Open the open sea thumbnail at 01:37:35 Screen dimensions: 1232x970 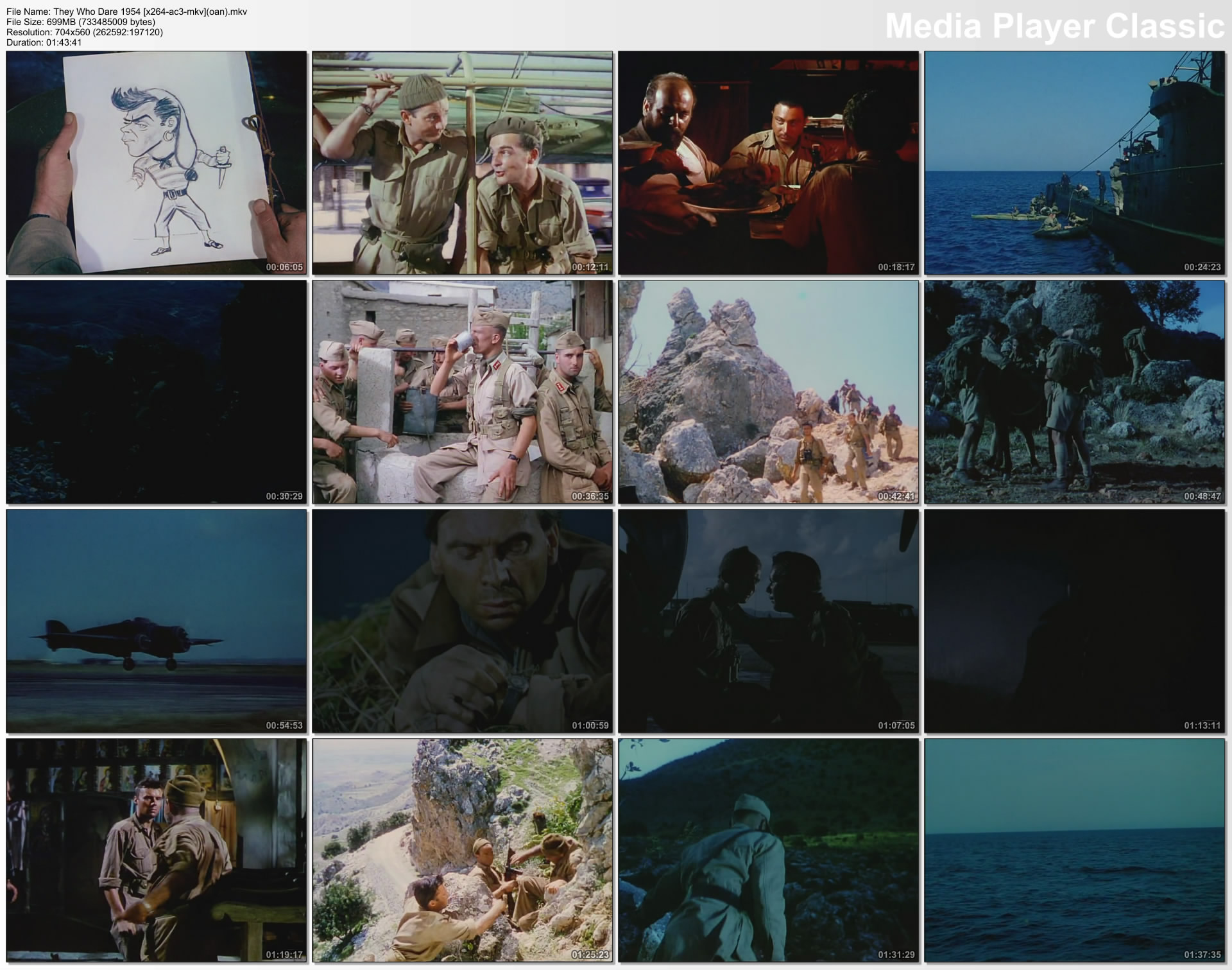tap(1075, 851)
